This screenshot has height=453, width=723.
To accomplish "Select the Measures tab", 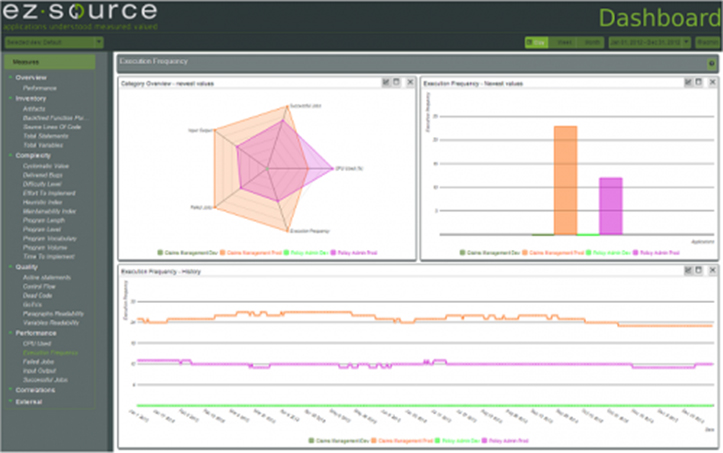I will pyautogui.click(x=49, y=62).
